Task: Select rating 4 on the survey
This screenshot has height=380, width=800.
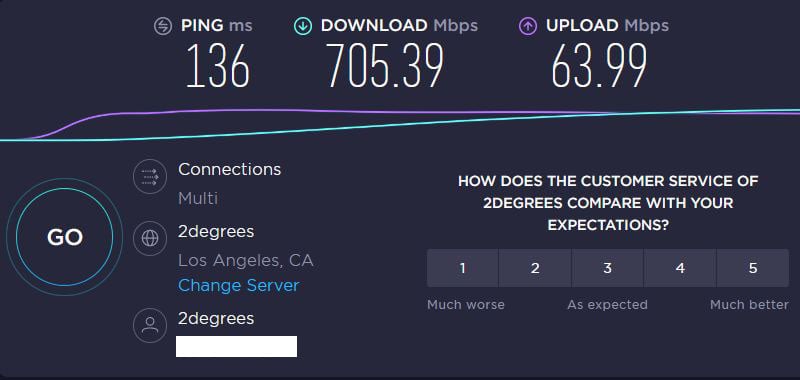Action: 680,268
